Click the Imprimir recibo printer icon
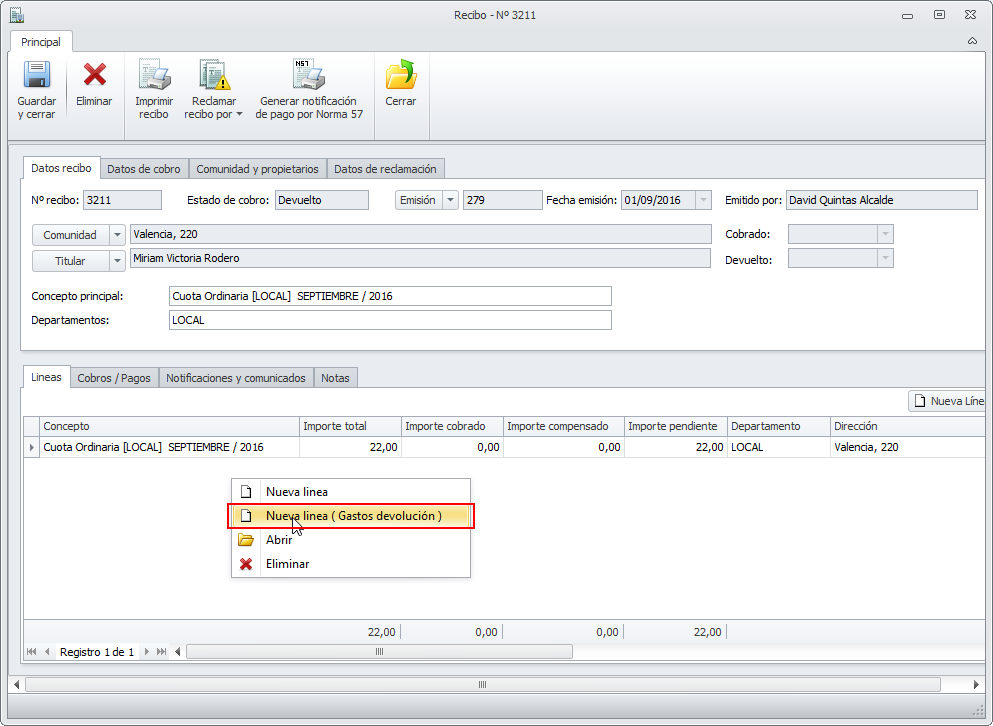The height and width of the screenshot is (726, 993). [154, 76]
